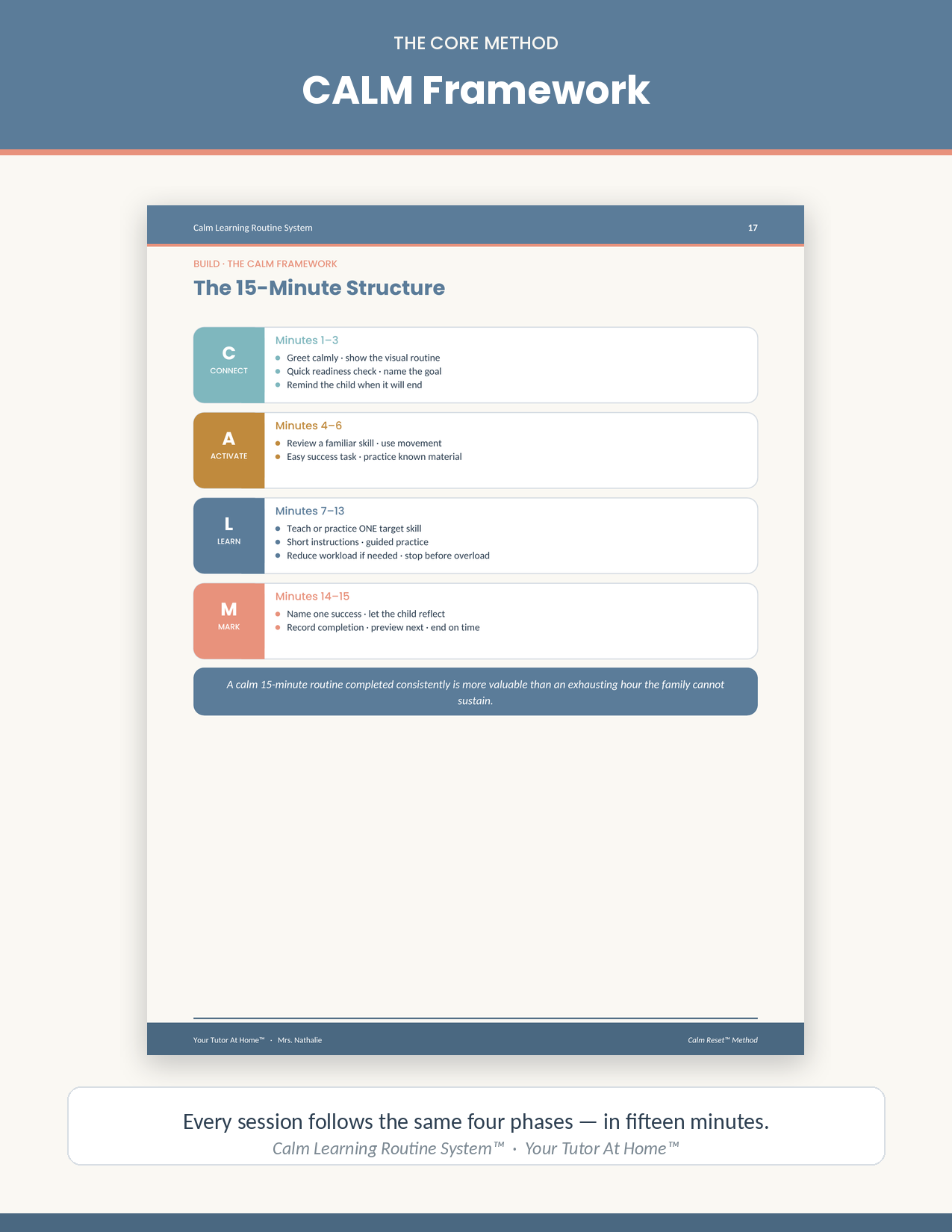This screenshot has width=952, height=1232.
Task: Click 'Every session follows the same four phases' caption
Action: pos(476,1121)
